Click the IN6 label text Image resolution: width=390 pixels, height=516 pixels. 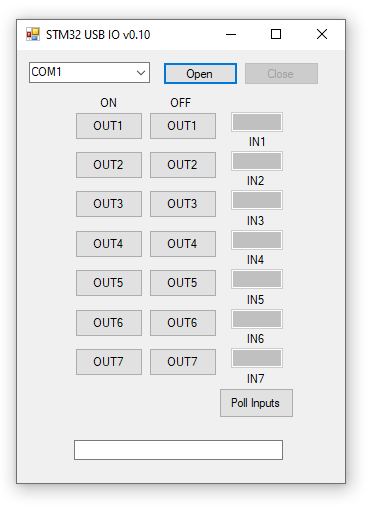click(x=255, y=339)
